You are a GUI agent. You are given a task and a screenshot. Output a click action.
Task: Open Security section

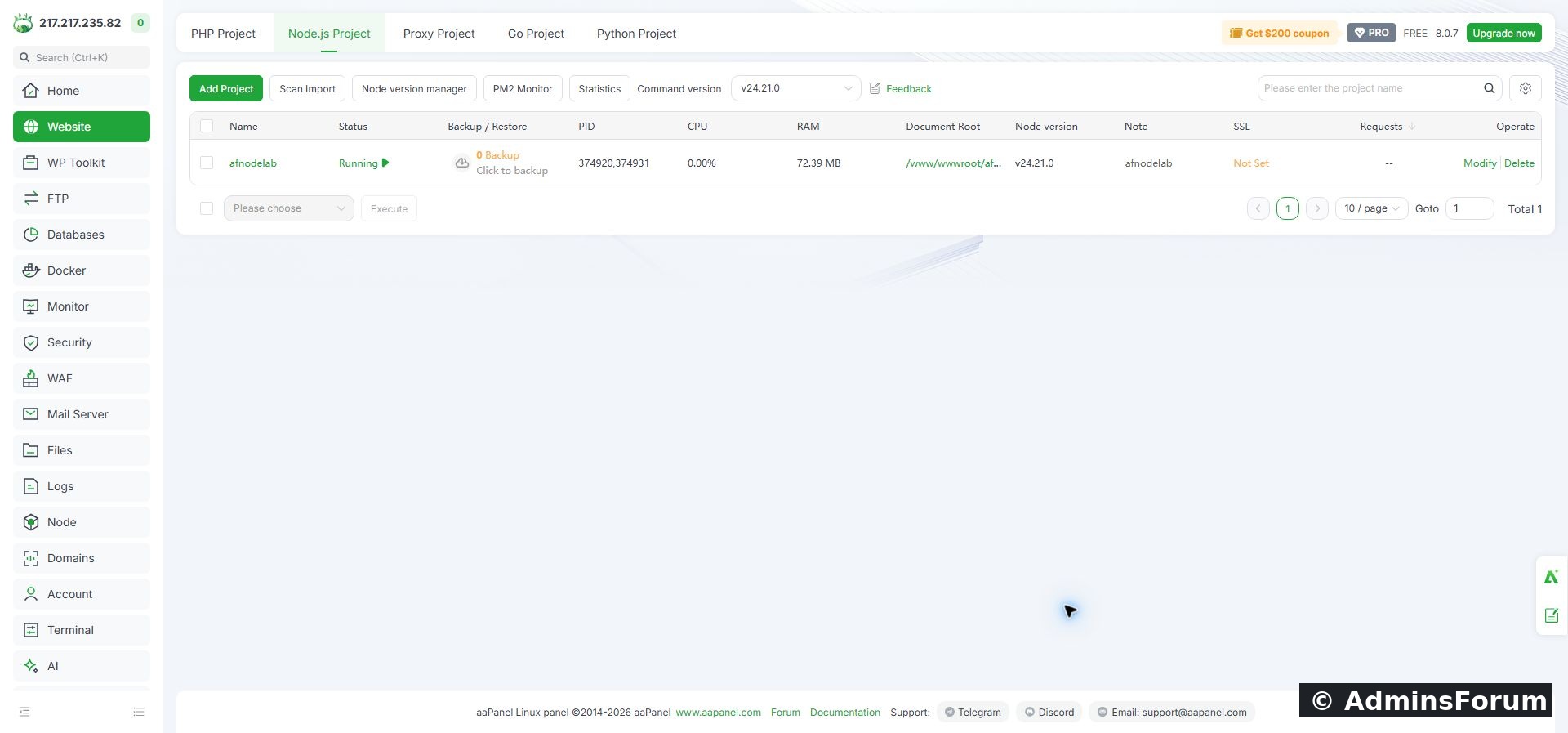[82, 342]
